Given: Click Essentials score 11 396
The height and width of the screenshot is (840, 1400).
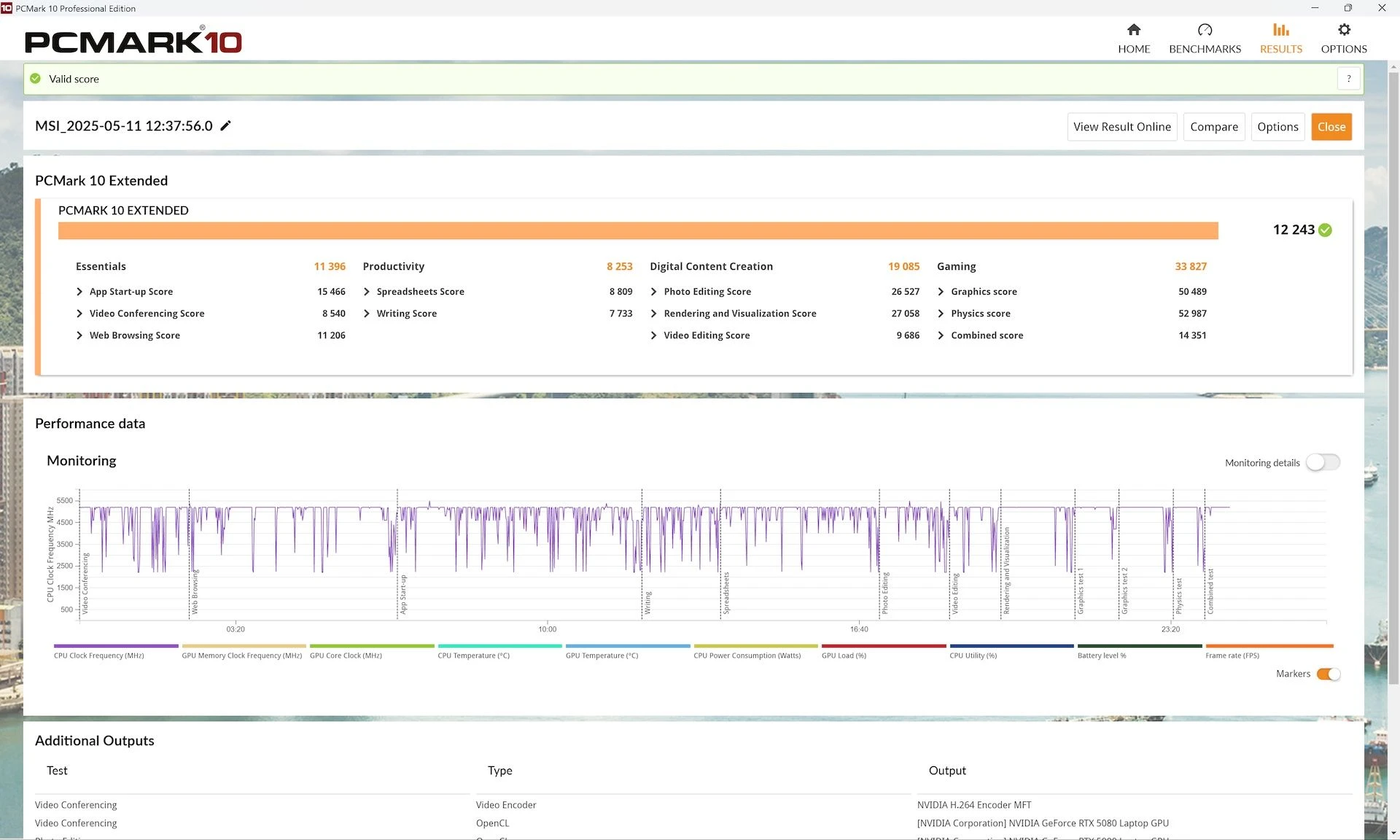Looking at the screenshot, I should pyautogui.click(x=330, y=266).
